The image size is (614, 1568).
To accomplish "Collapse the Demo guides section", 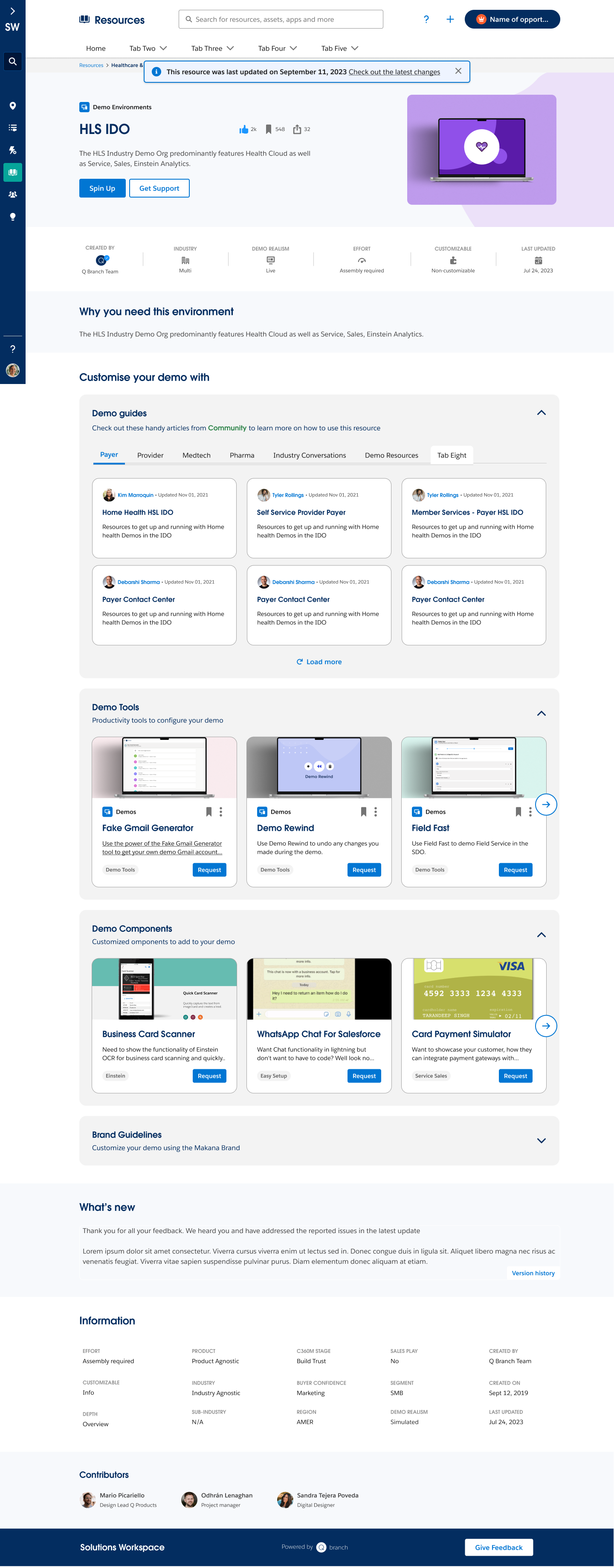I will 541,413.
